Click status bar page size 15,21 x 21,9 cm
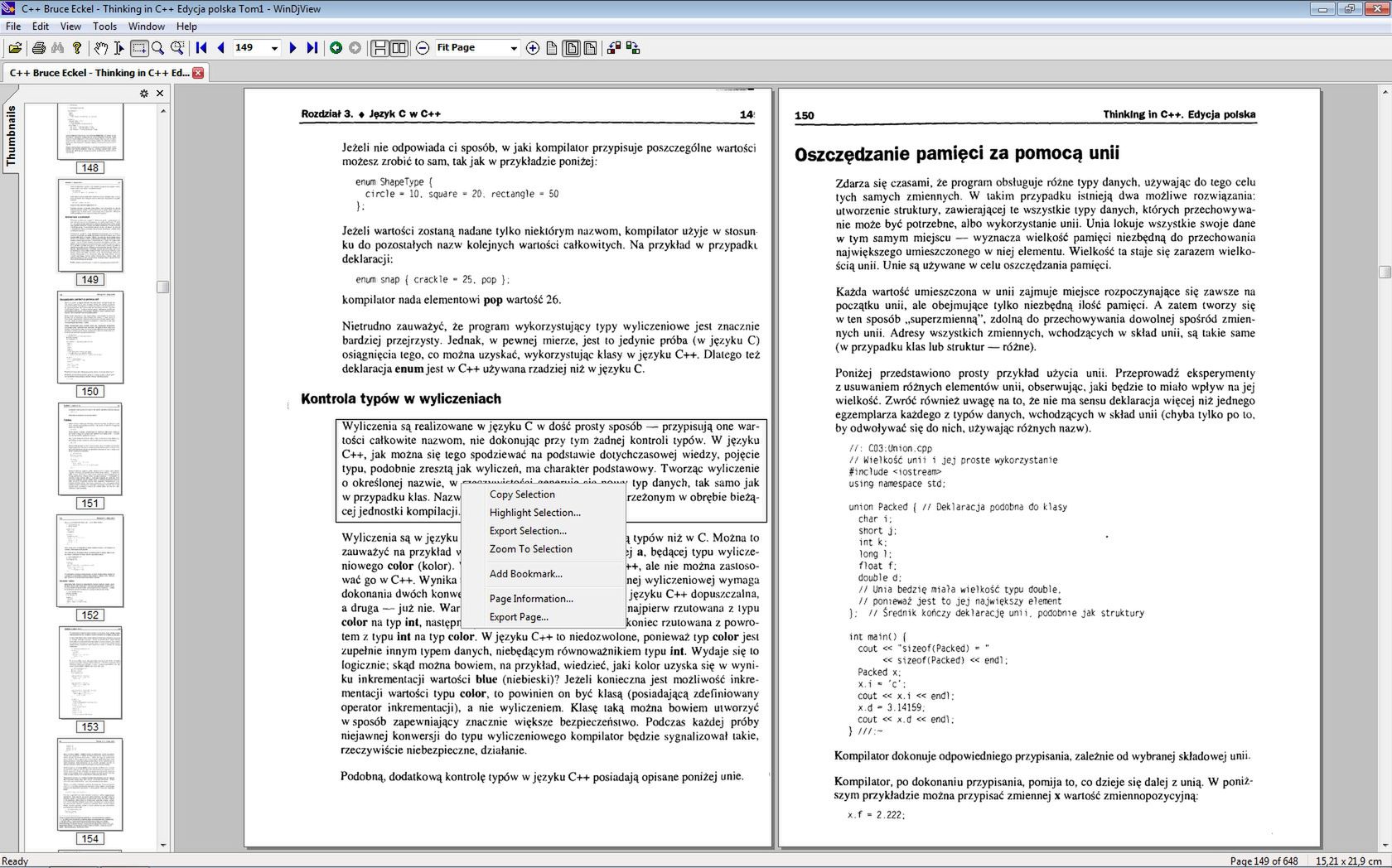Image resolution: width=1392 pixels, height=868 pixels. [x=1348, y=861]
